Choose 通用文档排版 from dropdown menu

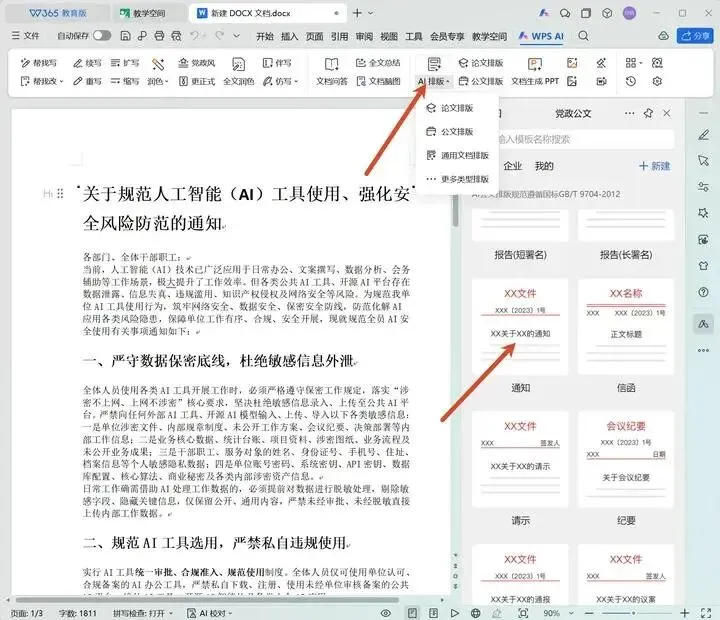pyautogui.click(x=457, y=155)
